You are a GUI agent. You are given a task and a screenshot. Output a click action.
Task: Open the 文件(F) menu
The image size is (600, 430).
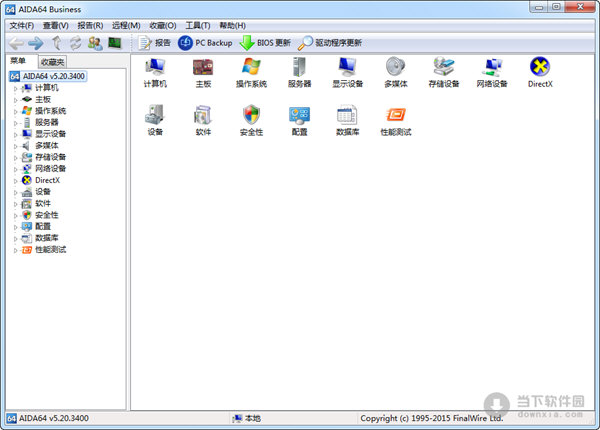coord(22,26)
